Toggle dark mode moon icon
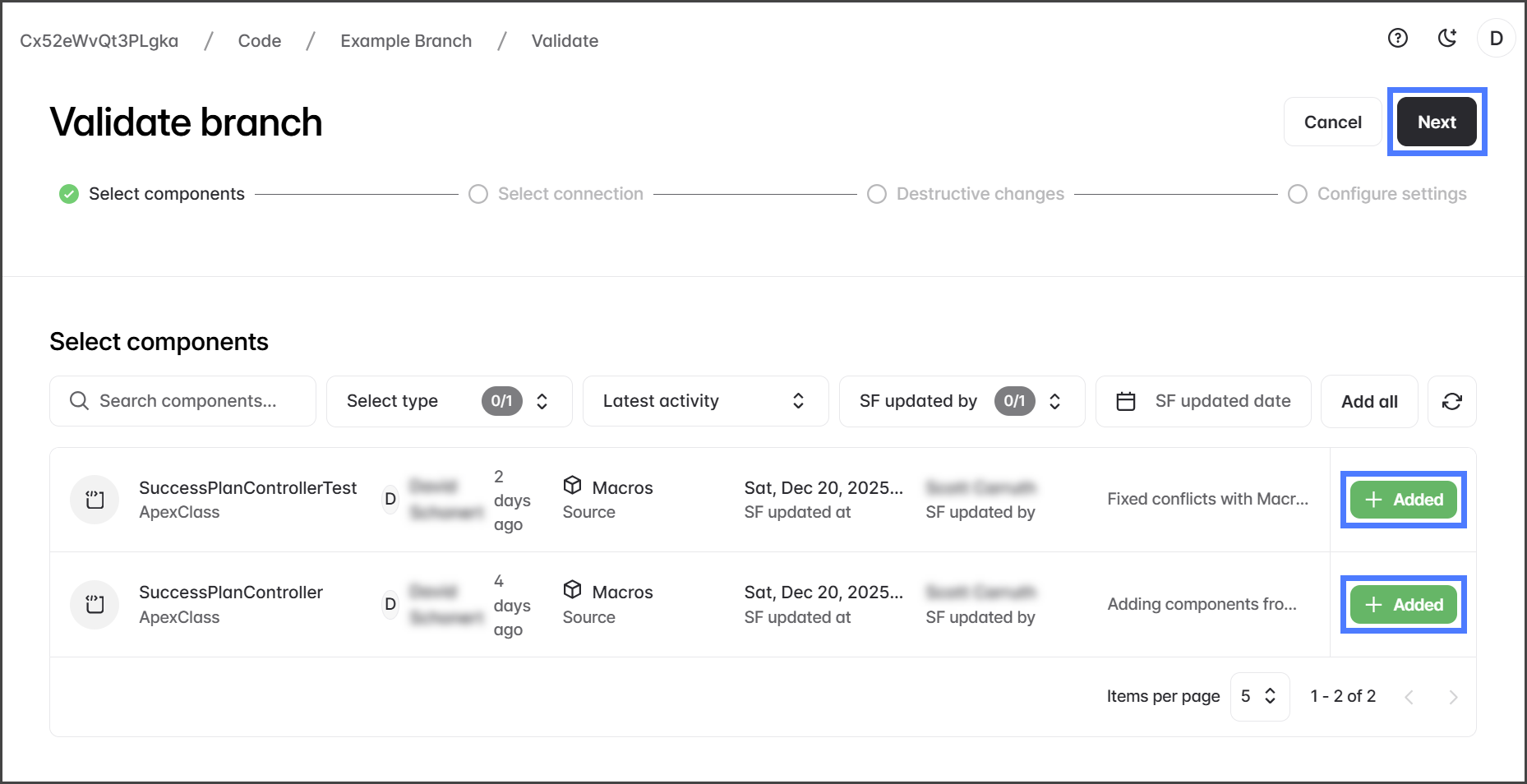The image size is (1527, 784). (1447, 39)
